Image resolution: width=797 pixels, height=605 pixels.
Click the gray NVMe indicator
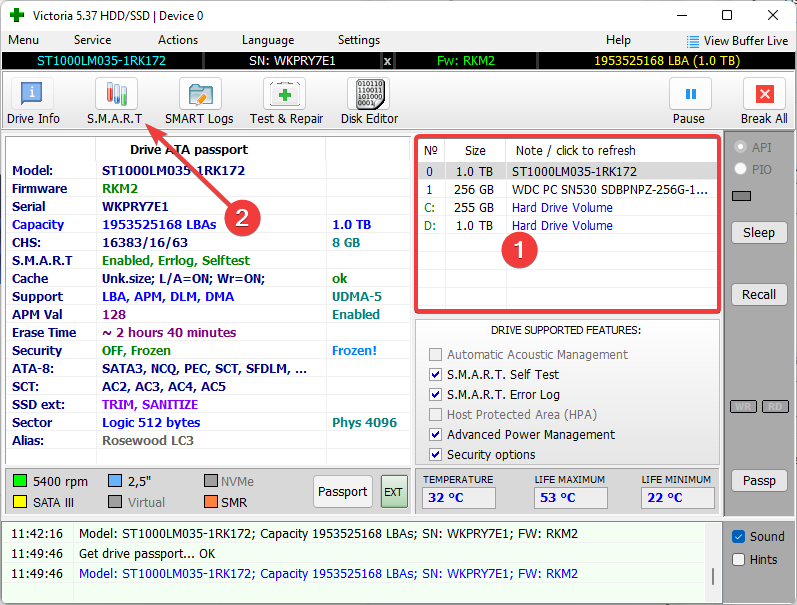click(x=210, y=480)
